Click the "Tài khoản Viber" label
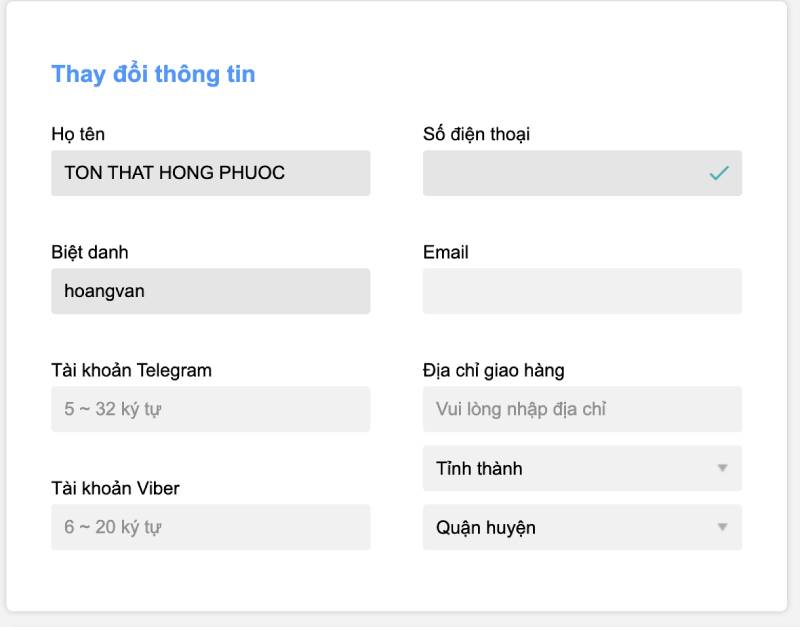This screenshot has height=627, width=800. [x=115, y=488]
